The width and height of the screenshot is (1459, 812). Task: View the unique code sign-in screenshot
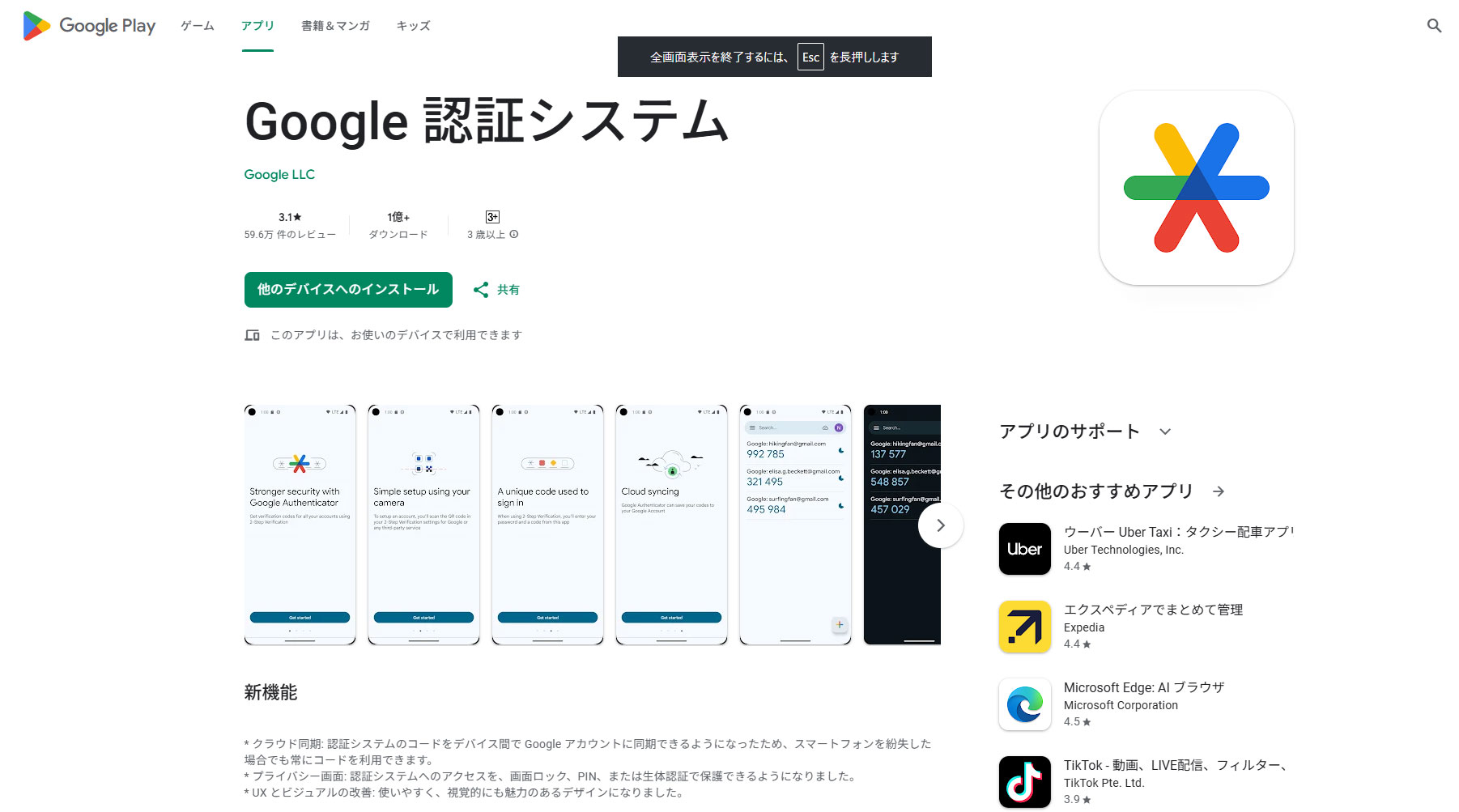point(547,525)
